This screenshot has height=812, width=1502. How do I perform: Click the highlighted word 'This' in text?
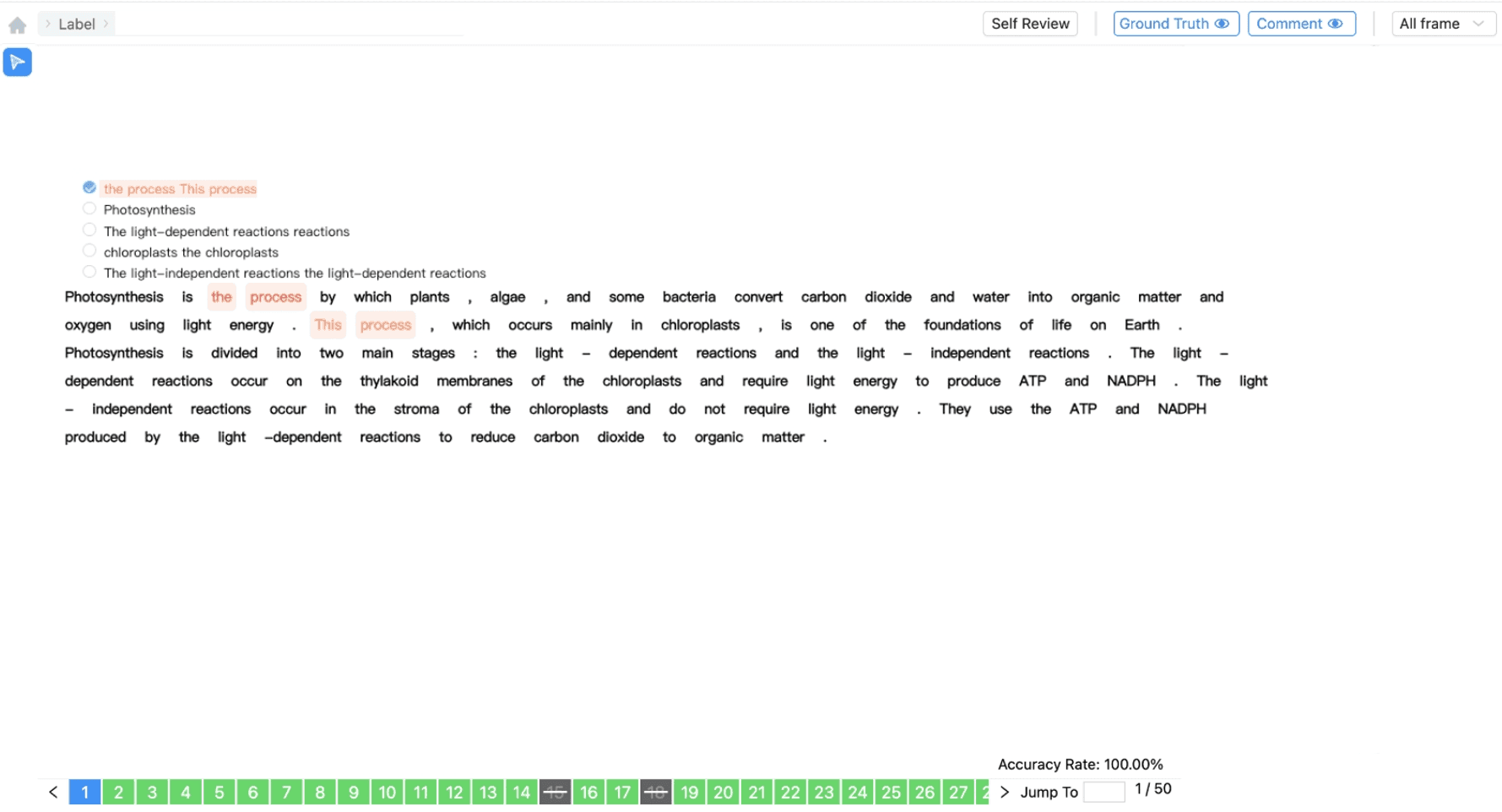tap(328, 325)
